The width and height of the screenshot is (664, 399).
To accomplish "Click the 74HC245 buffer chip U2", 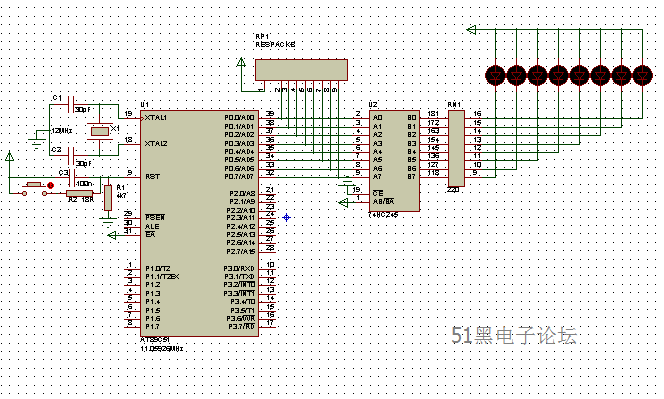I will 395,161.
